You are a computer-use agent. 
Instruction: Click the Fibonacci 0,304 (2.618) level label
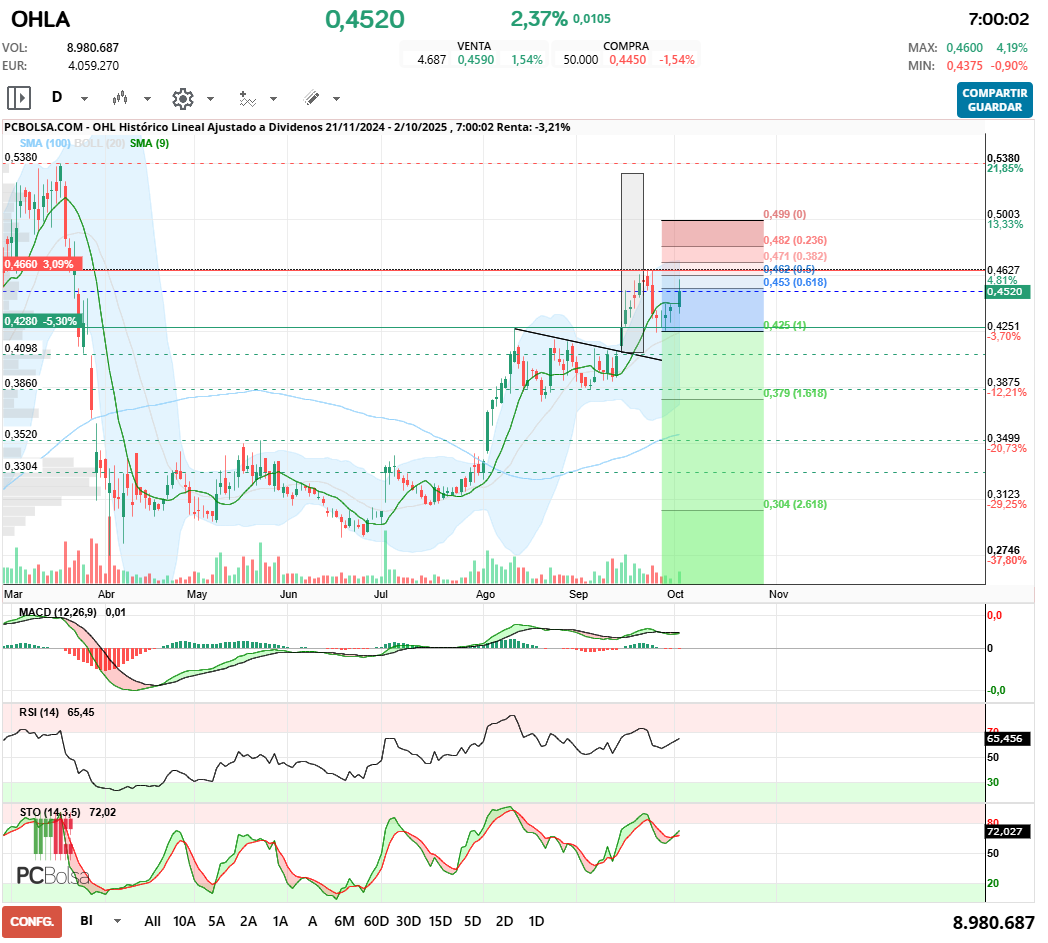pyautogui.click(x=795, y=504)
